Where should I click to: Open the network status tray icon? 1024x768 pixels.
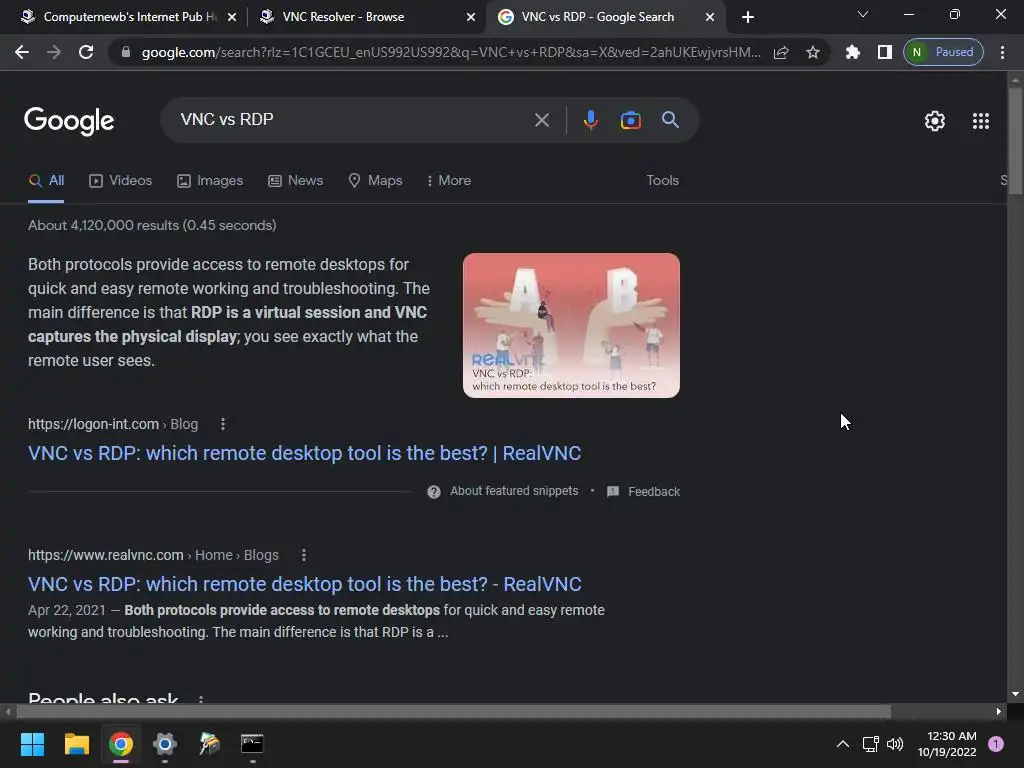[871, 744]
